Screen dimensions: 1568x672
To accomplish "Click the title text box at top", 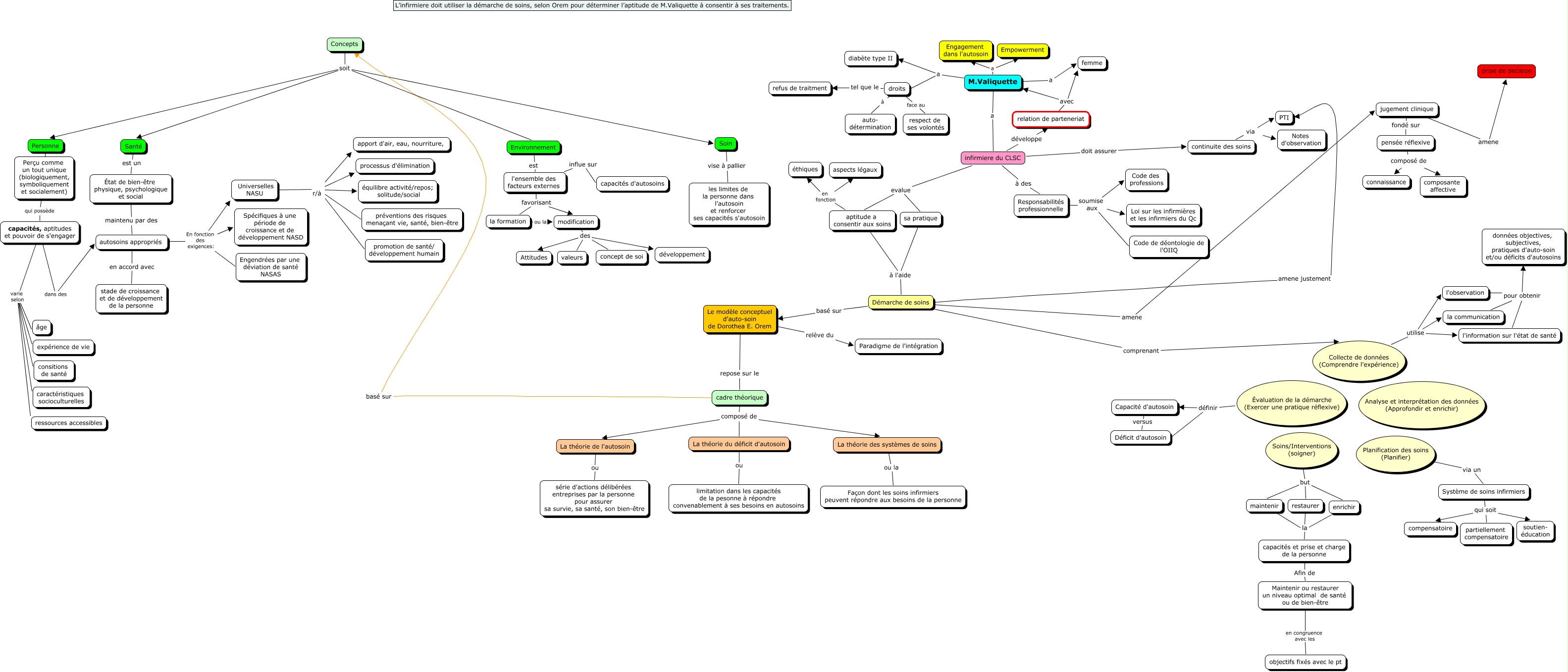I will click(592, 5).
